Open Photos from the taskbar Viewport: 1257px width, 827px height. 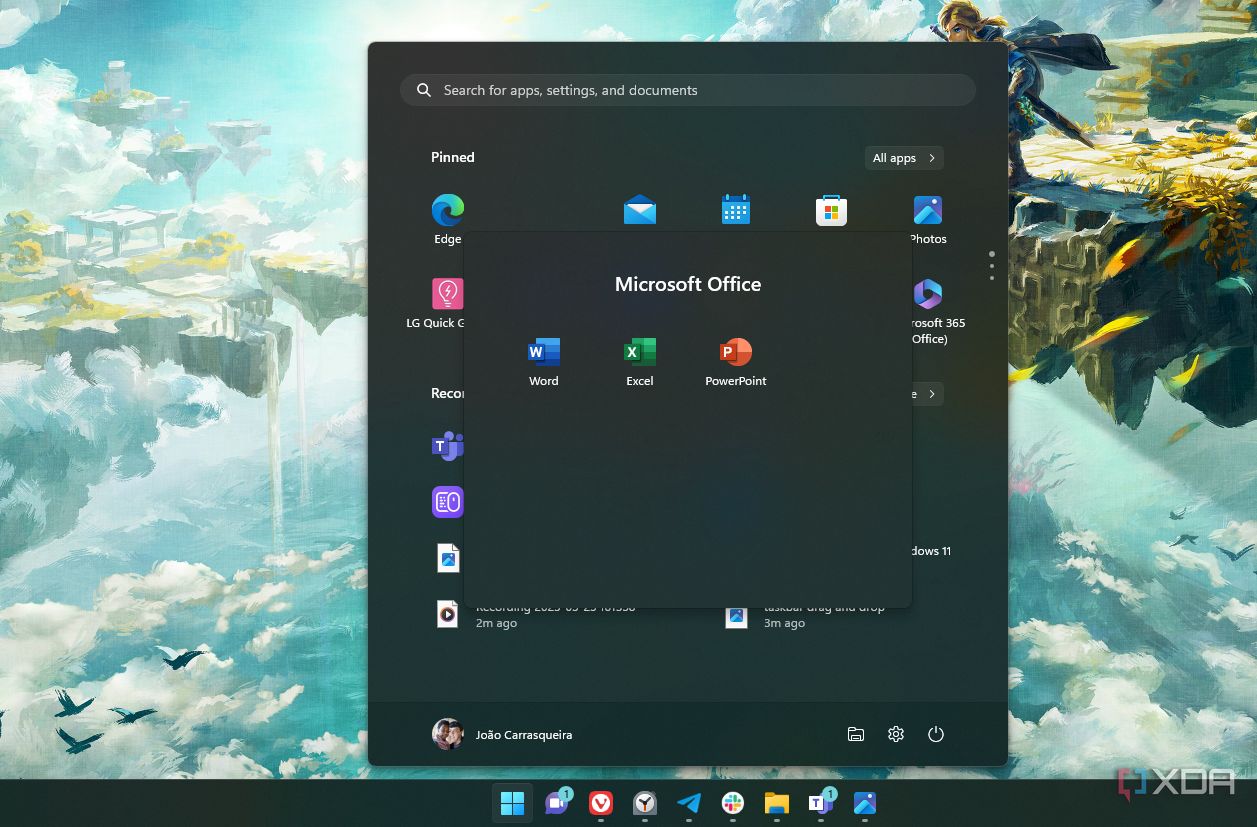pyautogui.click(x=865, y=803)
